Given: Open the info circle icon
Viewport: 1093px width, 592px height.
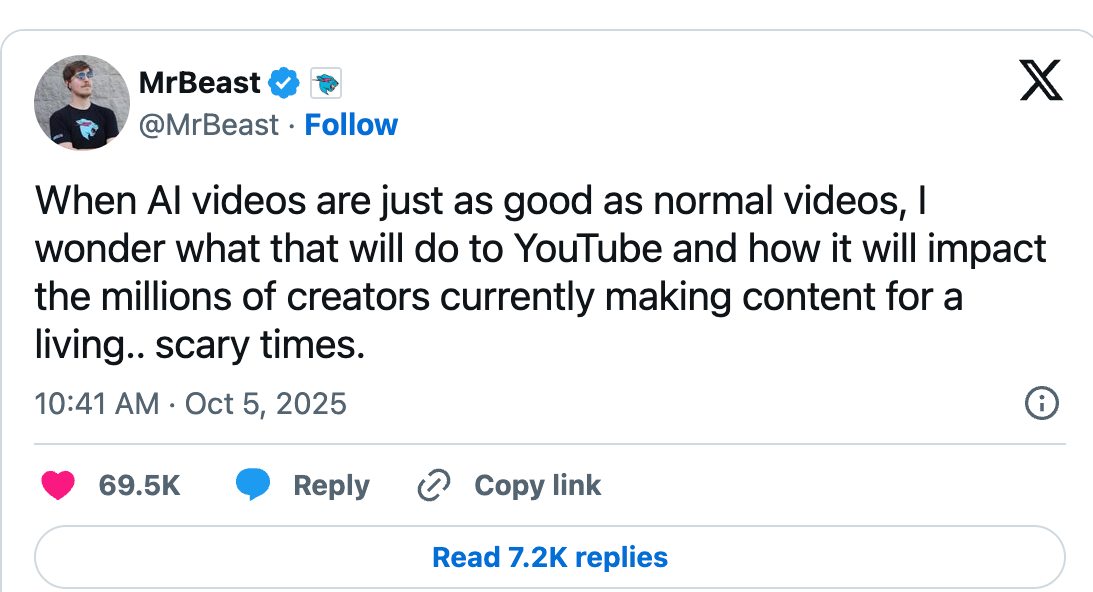Looking at the screenshot, I should 1041,404.
